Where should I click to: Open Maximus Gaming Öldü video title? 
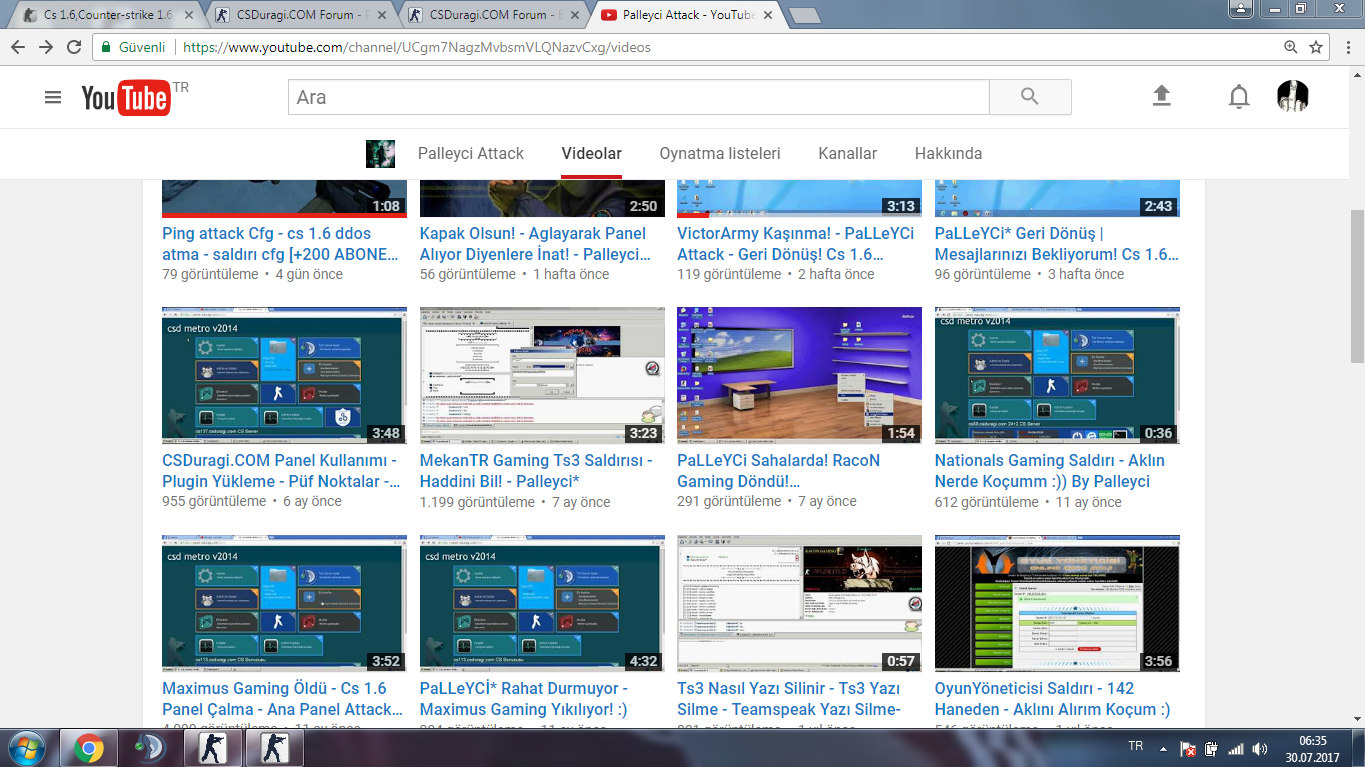283,699
